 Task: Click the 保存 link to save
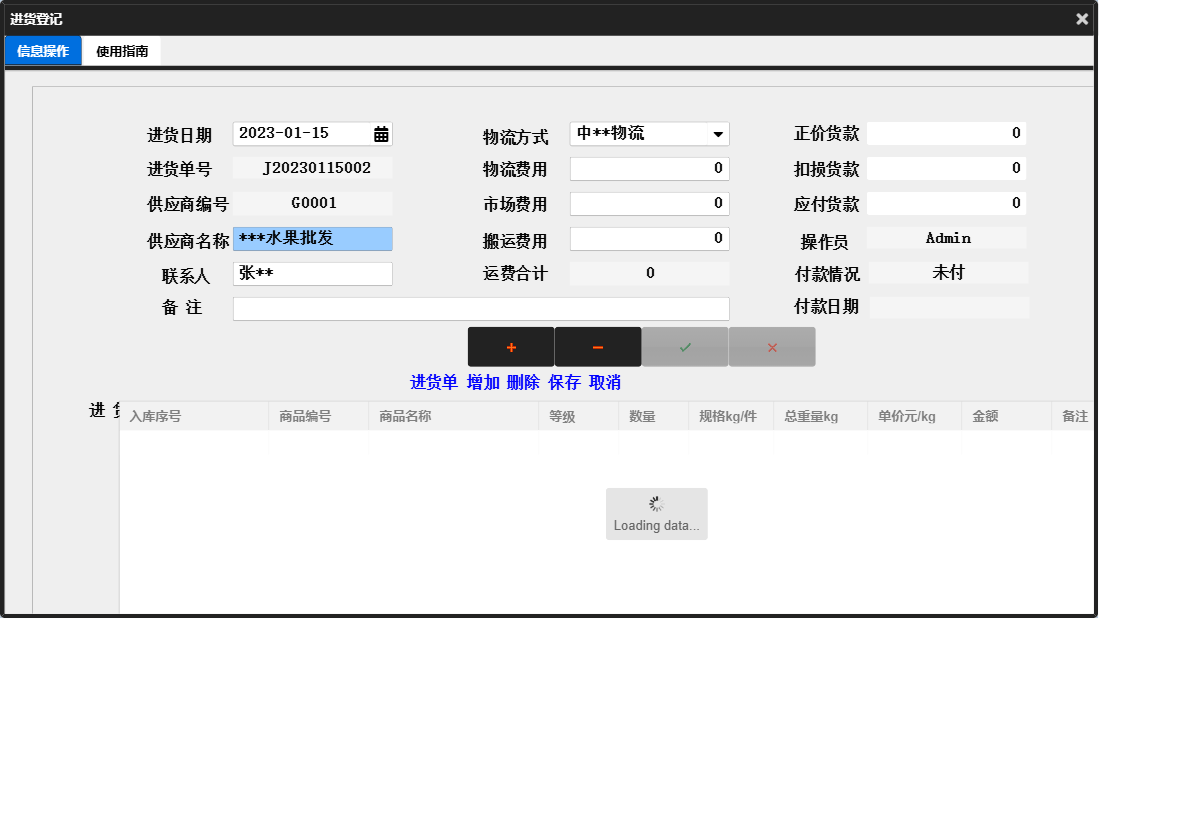click(x=564, y=382)
